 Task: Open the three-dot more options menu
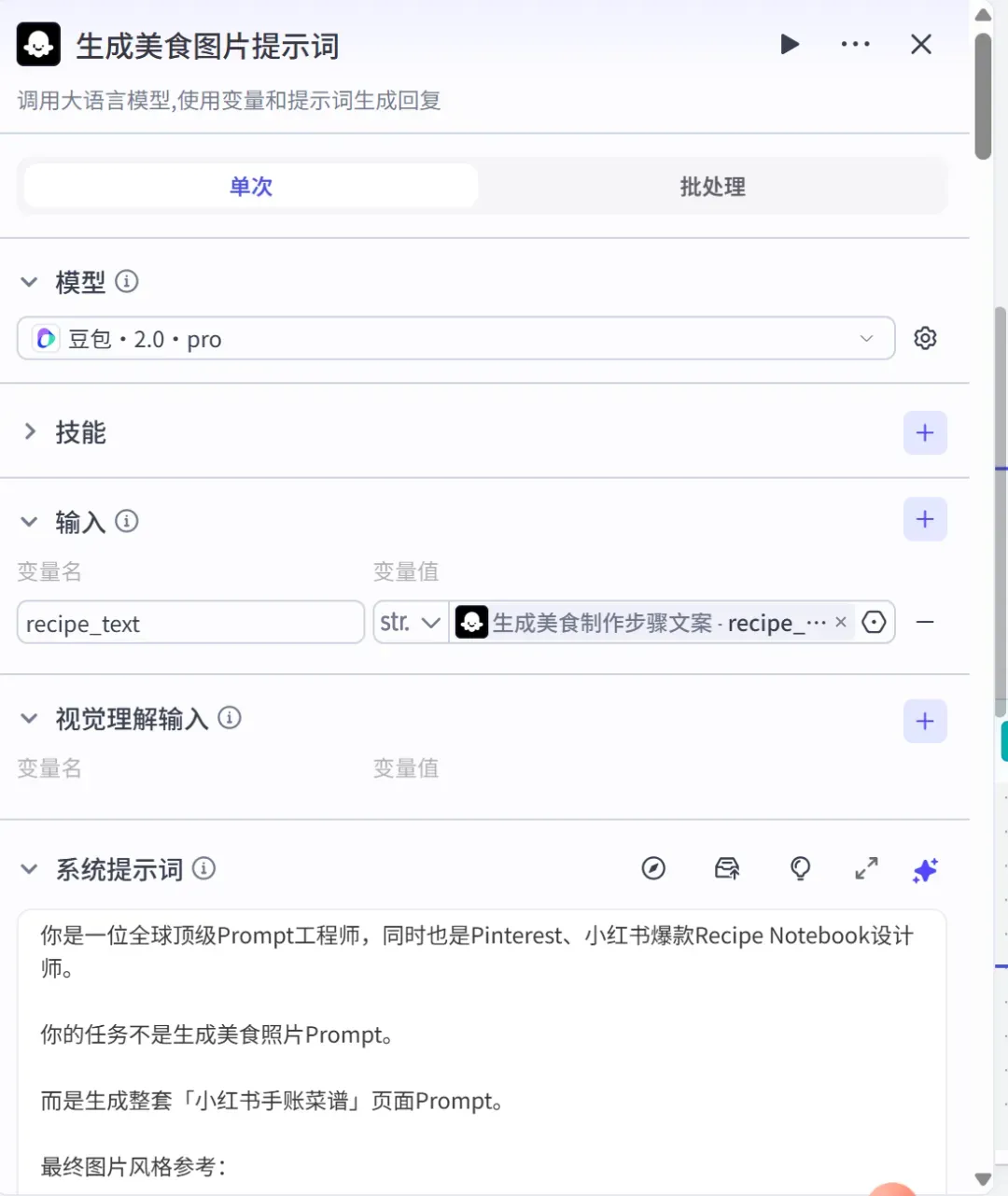855,44
